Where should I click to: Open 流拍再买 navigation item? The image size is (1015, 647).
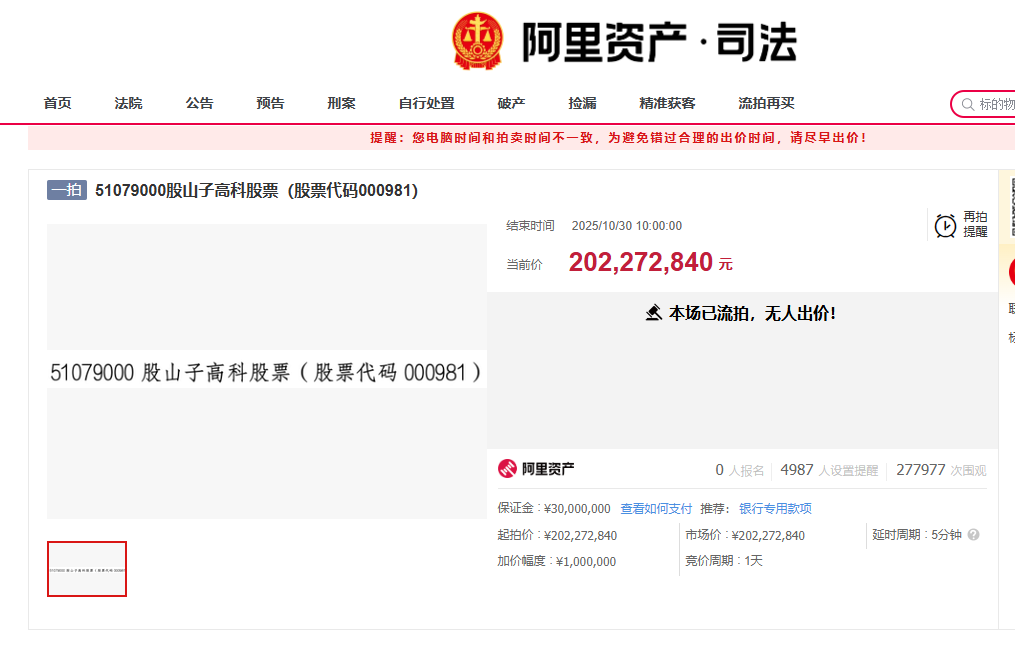tap(766, 103)
